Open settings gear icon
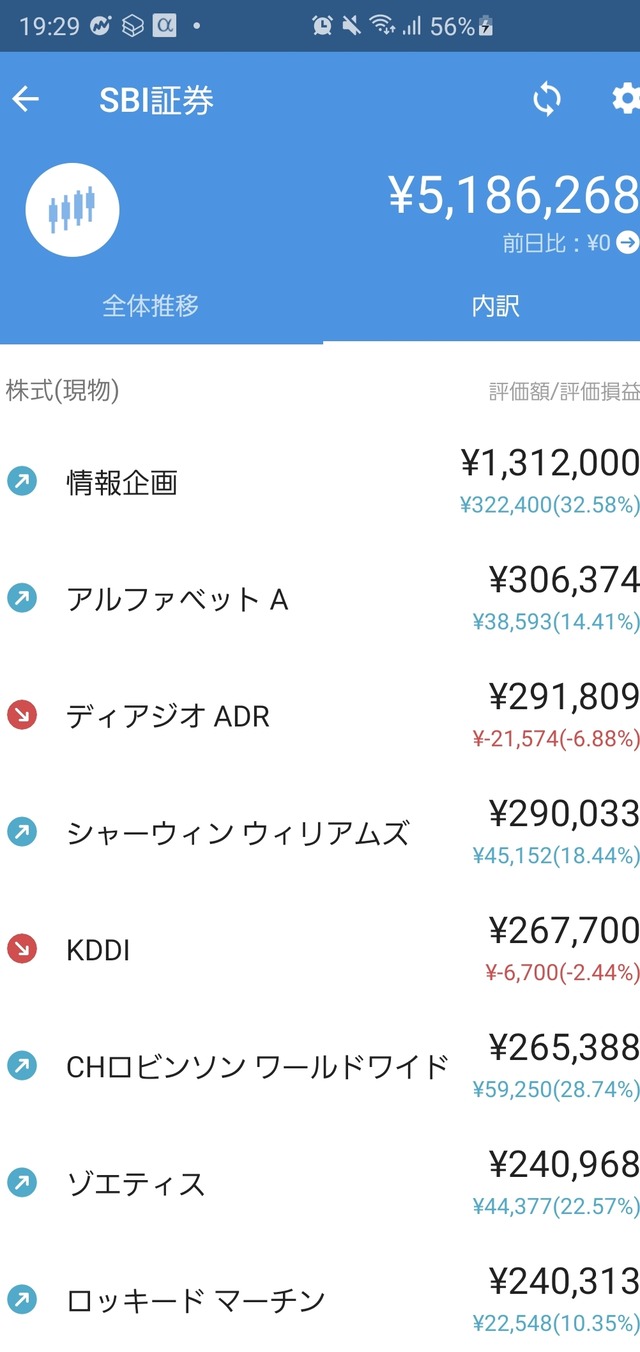Viewport: 640px width, 1352px height. click(626, 99)
